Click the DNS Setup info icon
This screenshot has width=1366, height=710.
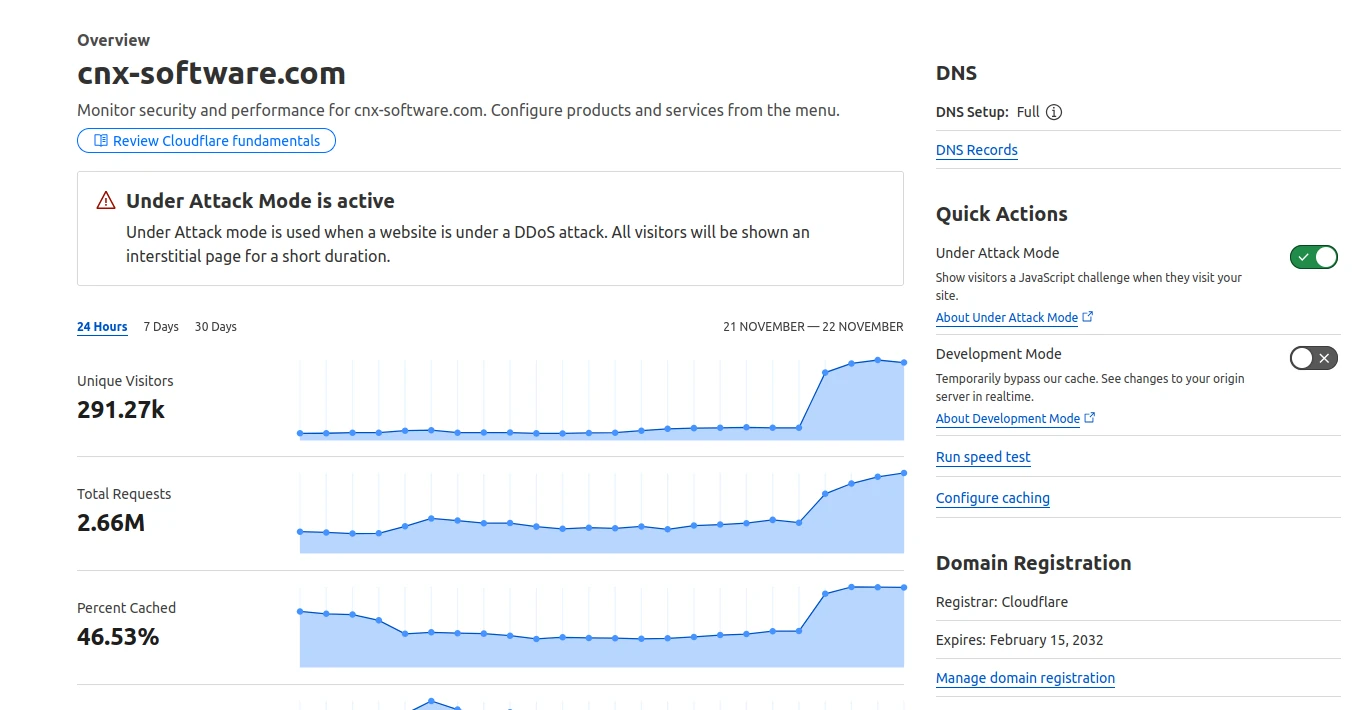pos(1054,112)
